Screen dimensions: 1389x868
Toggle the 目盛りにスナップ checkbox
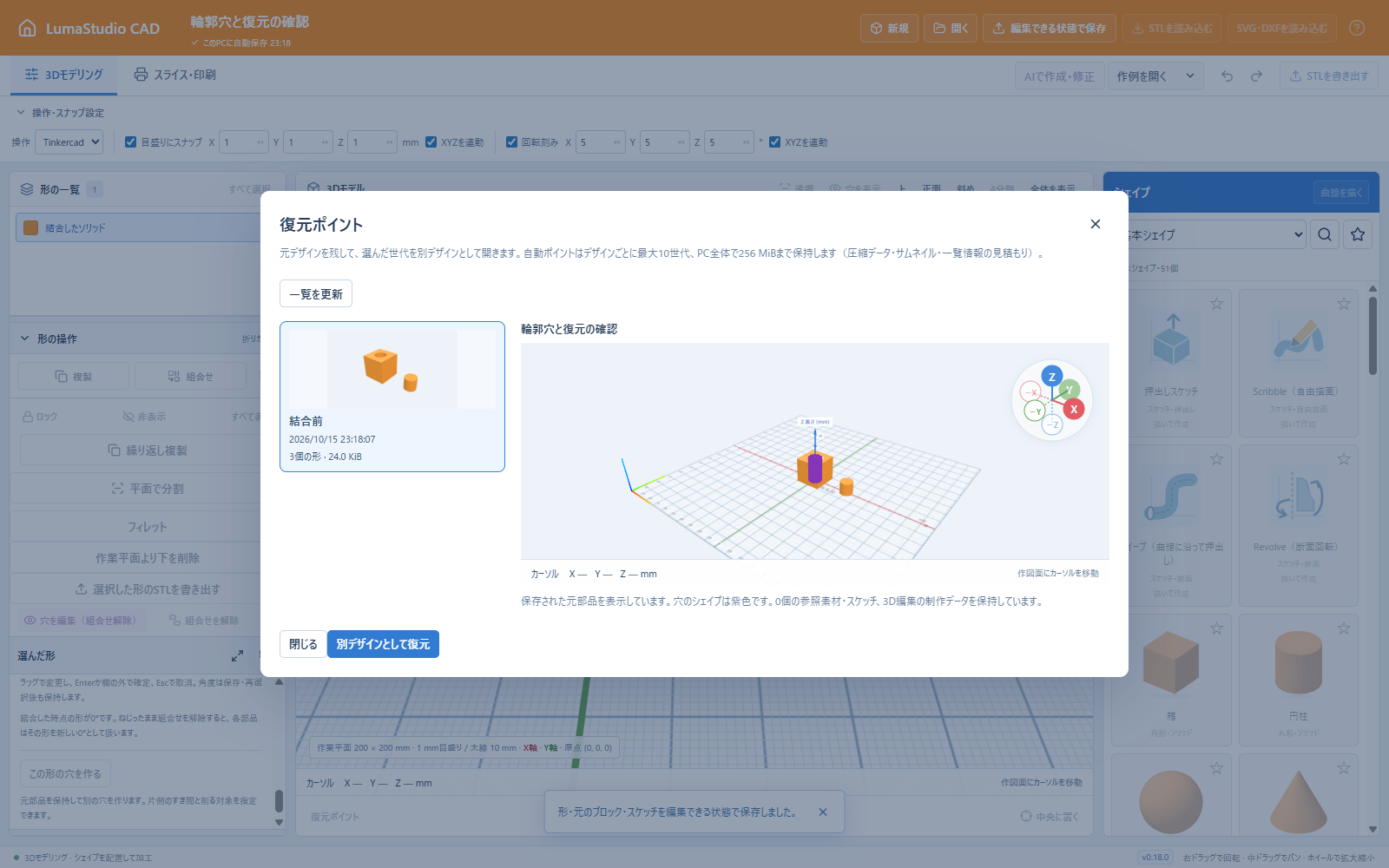[x=130, y=142]
